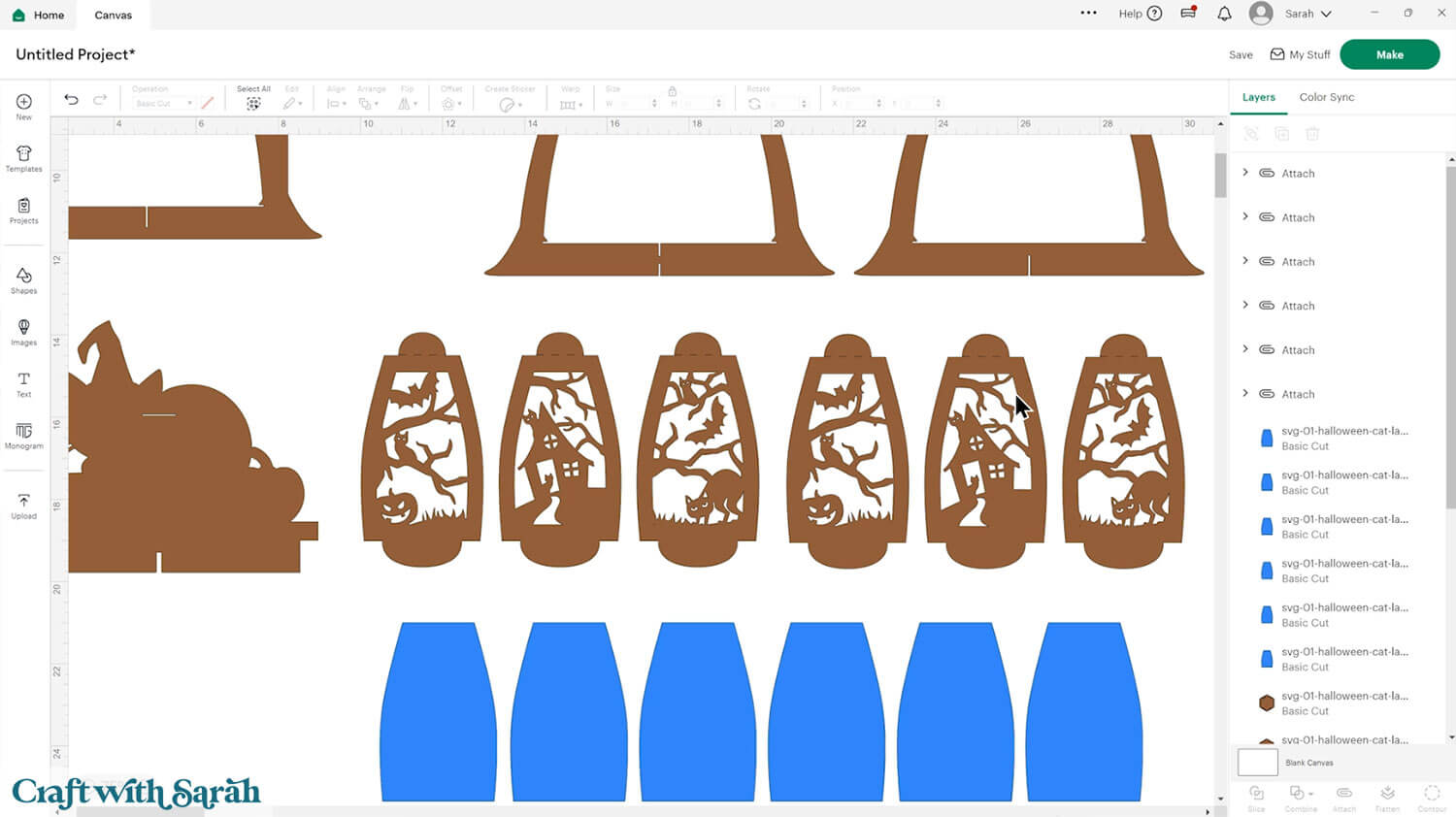Open the Create Sticker dropdown

(510, 104)
